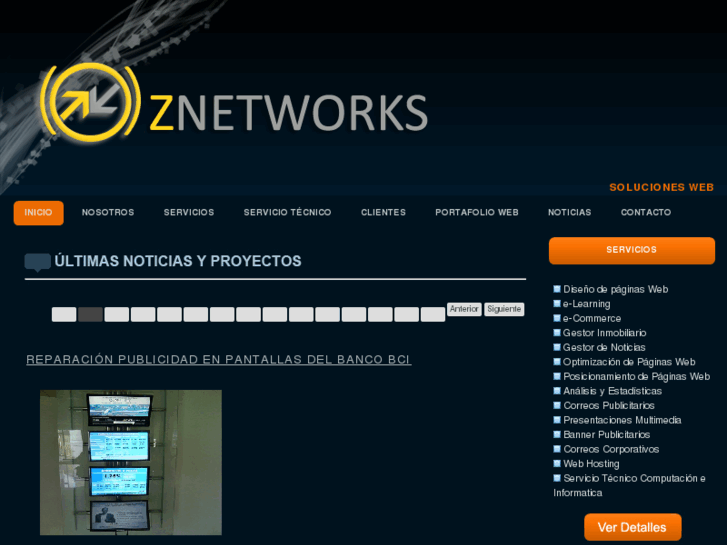Select SERVICIO TÉCNICO in the navigation bar
Image resolution: width=727 pixels, height=545 pixels.
pyautogui.click(x=287, y=212)
